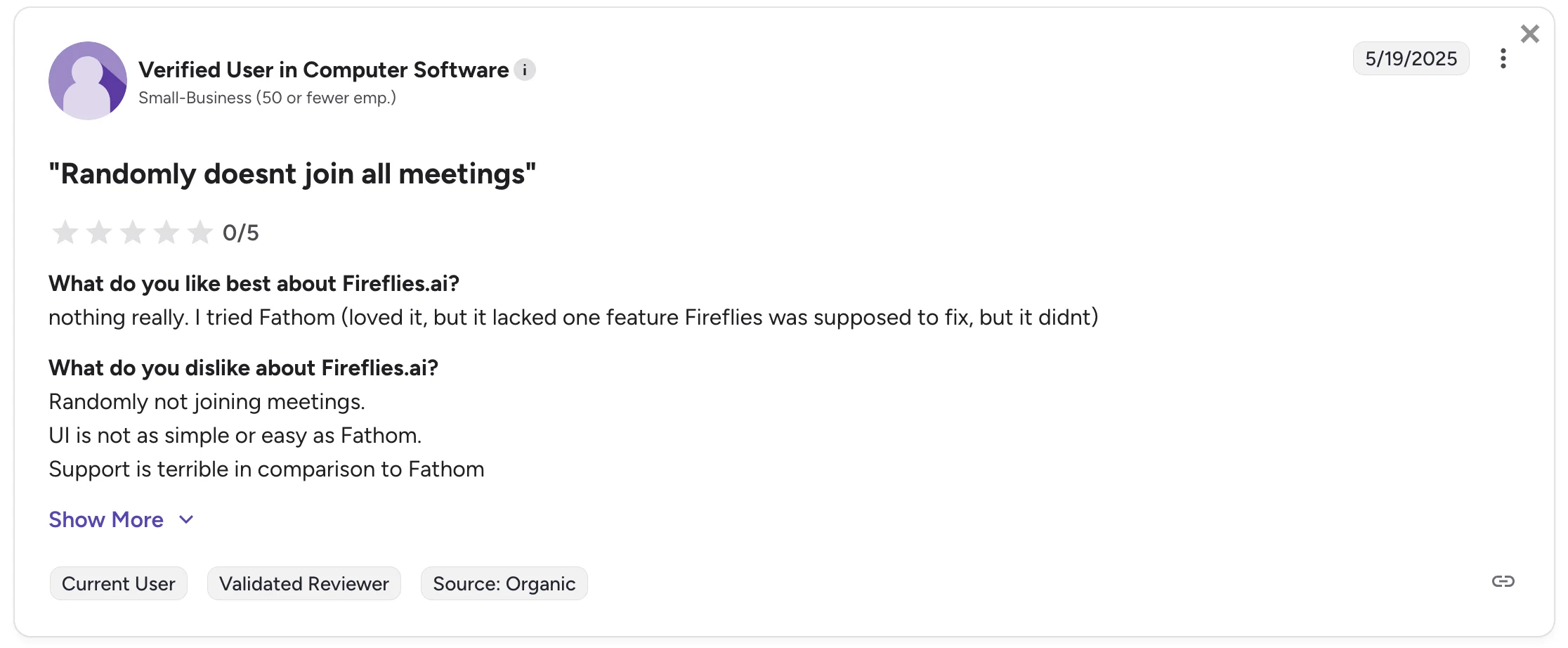Open the three-dot context menu entries
The image size is (1568, 648).
1503,59
